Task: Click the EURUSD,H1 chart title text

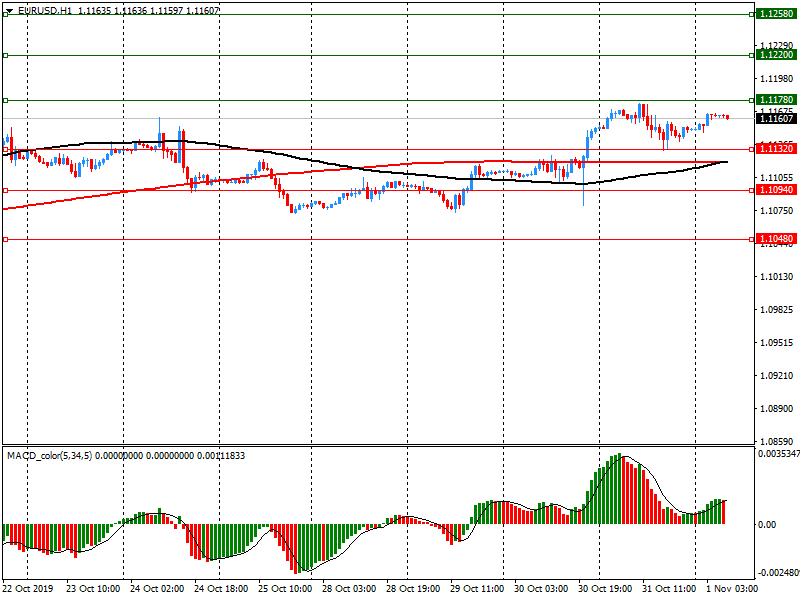Action: (x=45, y=9)
